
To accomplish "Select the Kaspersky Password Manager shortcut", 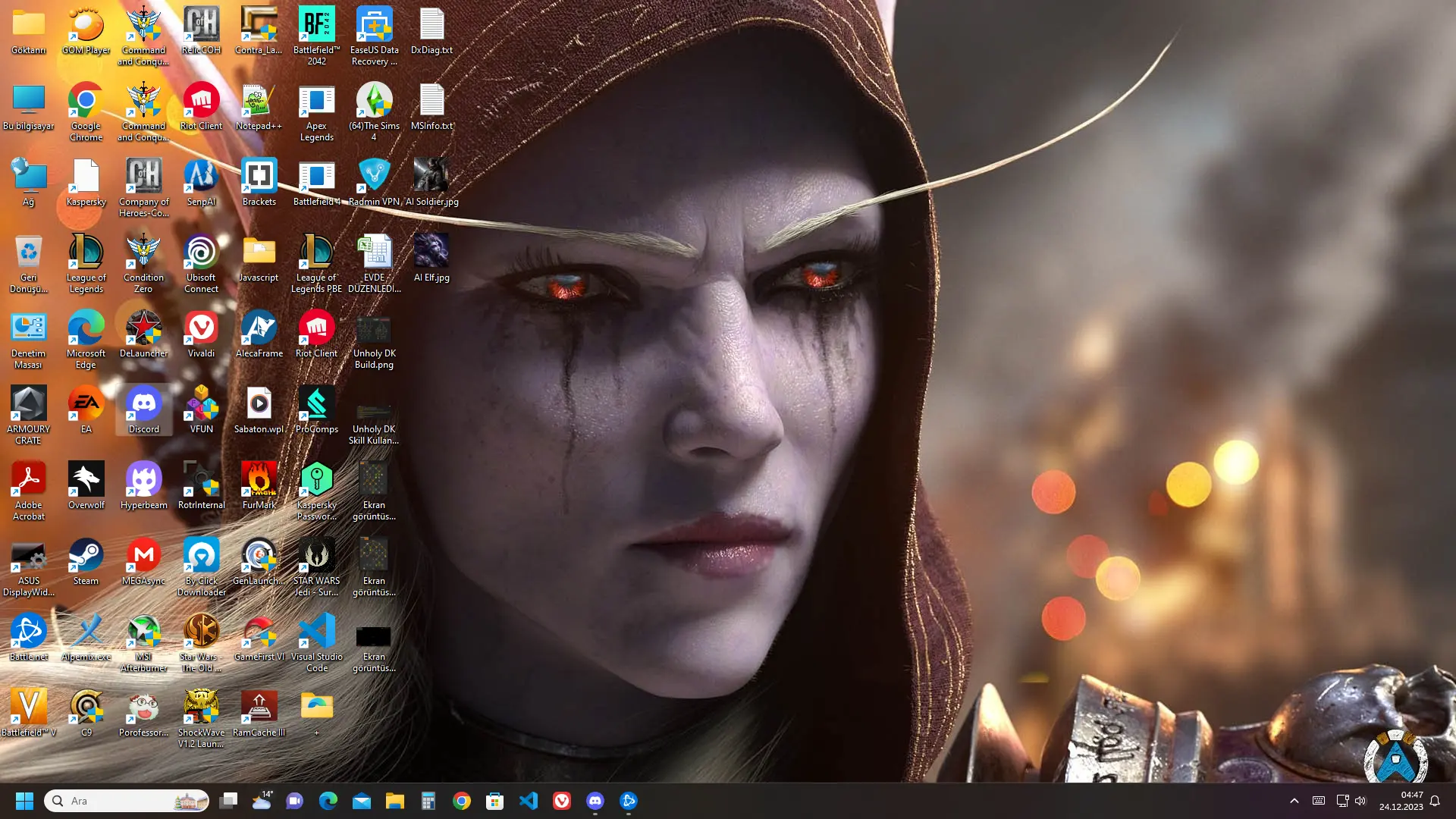I will click(317, 491).
